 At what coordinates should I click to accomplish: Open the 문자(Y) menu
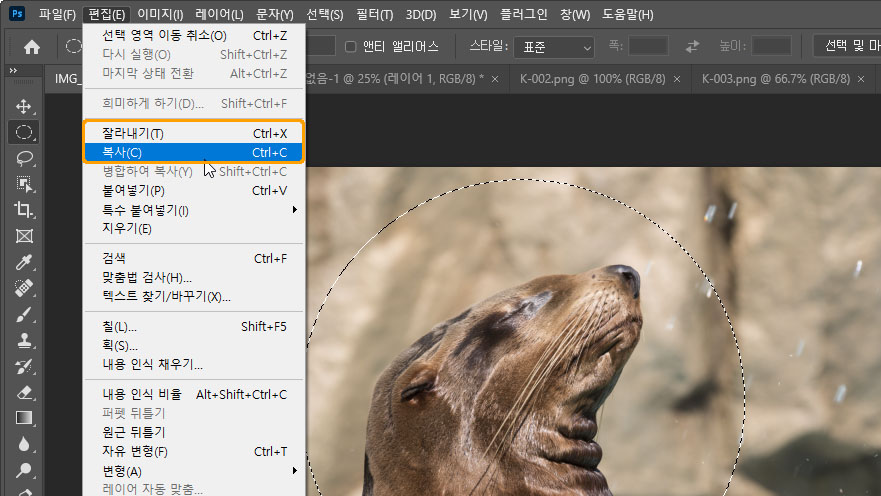click(x=275, y=15)
